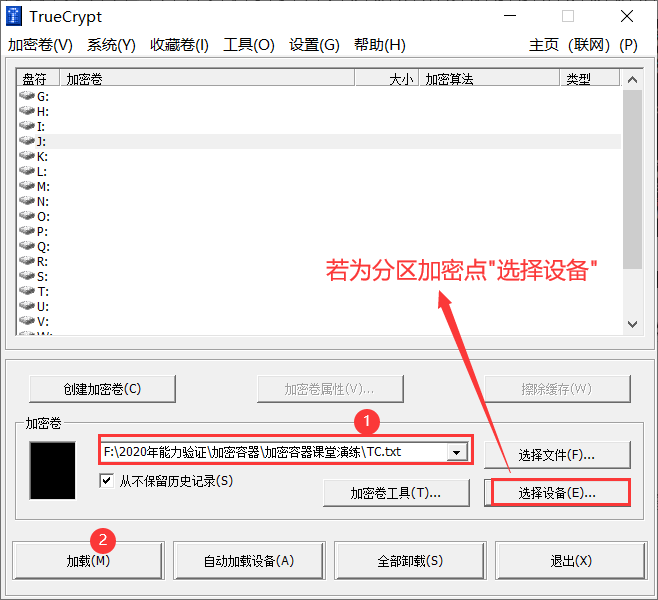The width and height of the screenshot is (658, 600).
Task: Click the drive list scroll-down arrow
Action: pyautogui.click(x=632, y=324)
